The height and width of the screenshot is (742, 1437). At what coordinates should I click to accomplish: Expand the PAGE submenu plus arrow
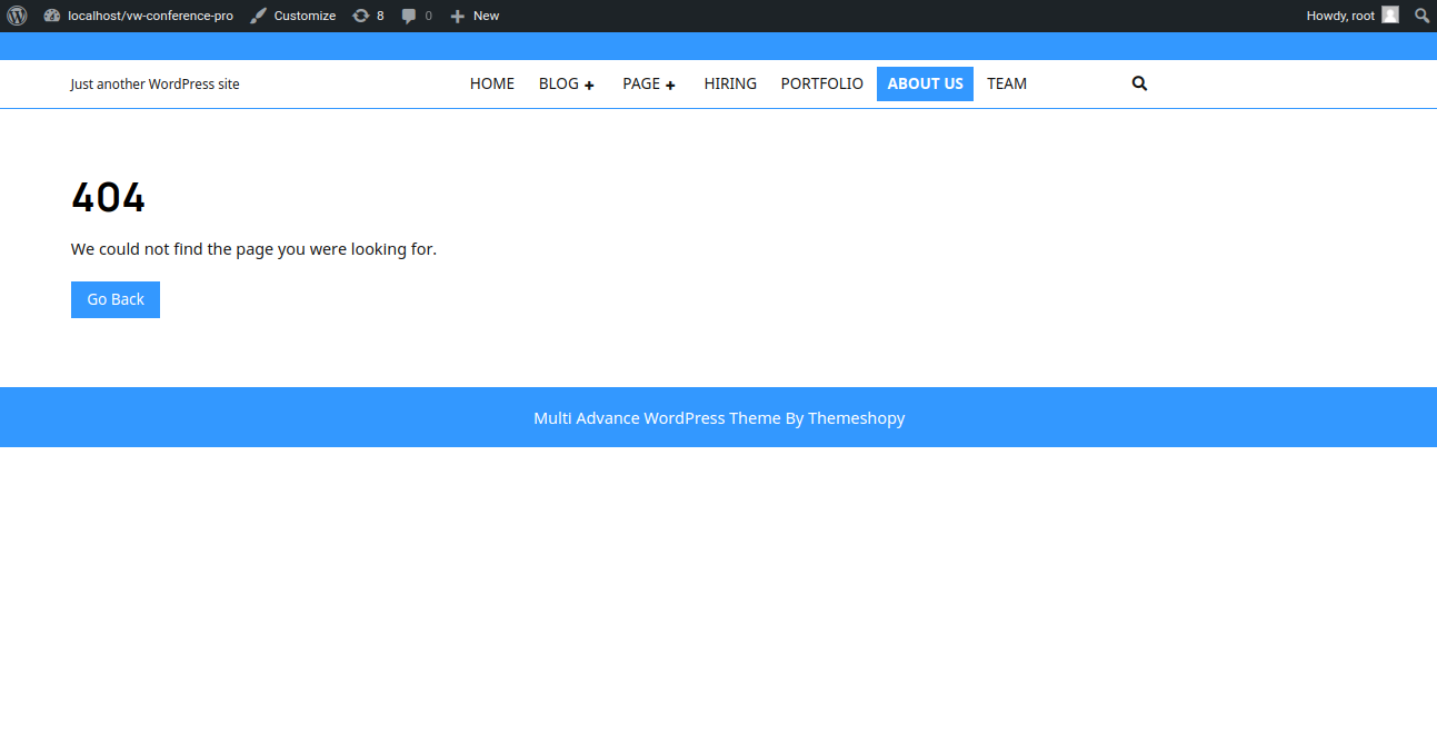click(670, 86)
